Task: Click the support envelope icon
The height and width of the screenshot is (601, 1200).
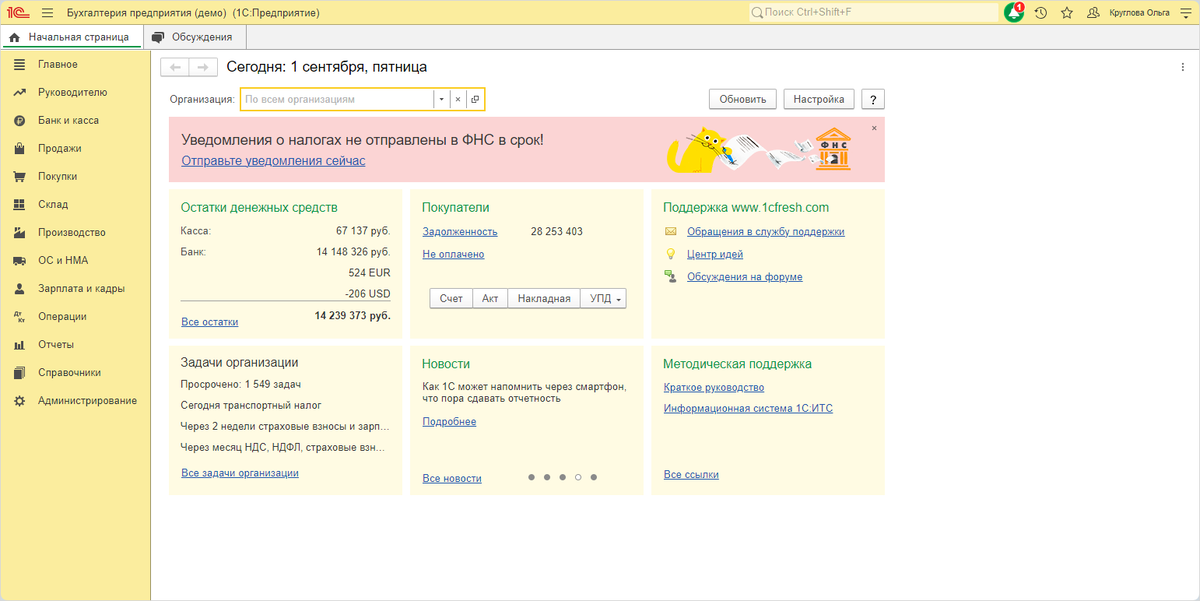Action: [670, 231]
